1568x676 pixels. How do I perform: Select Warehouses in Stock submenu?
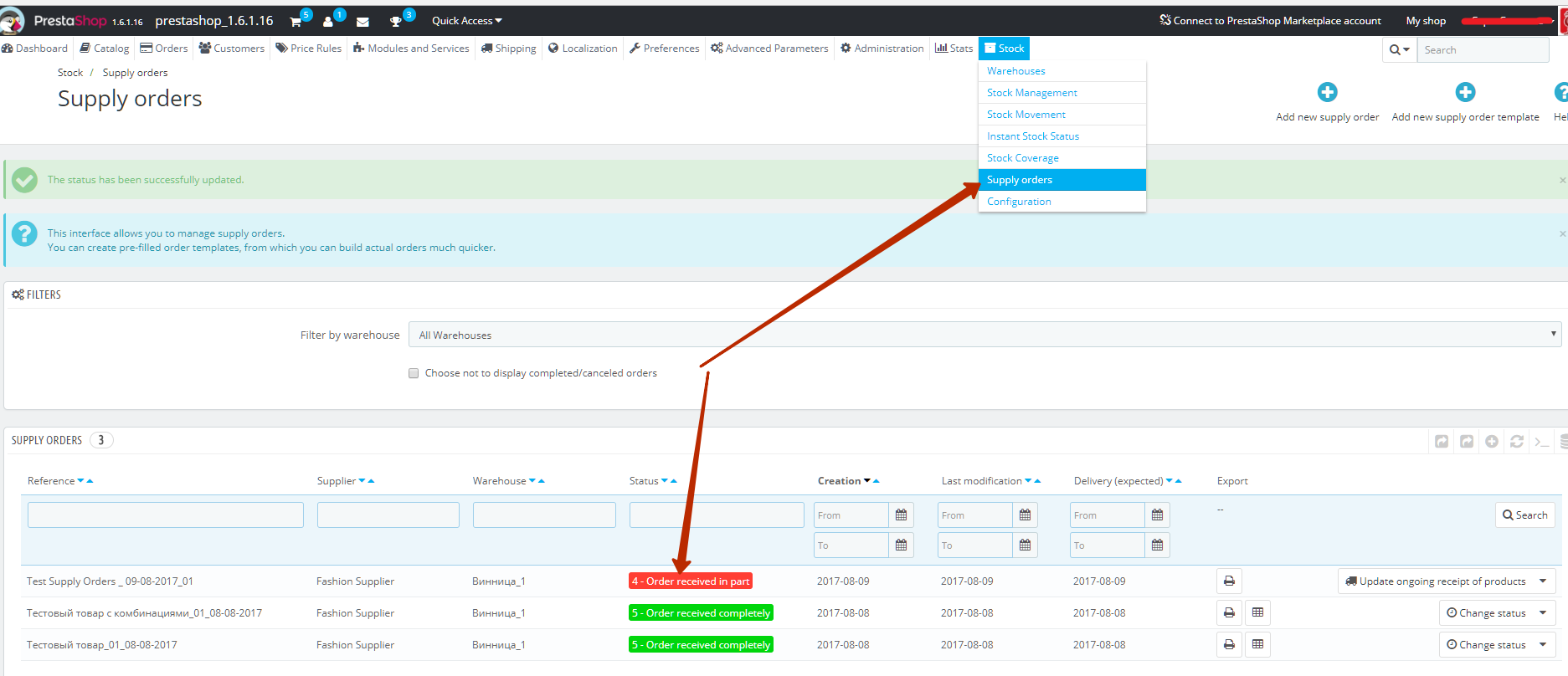[x=1062, y=71]
